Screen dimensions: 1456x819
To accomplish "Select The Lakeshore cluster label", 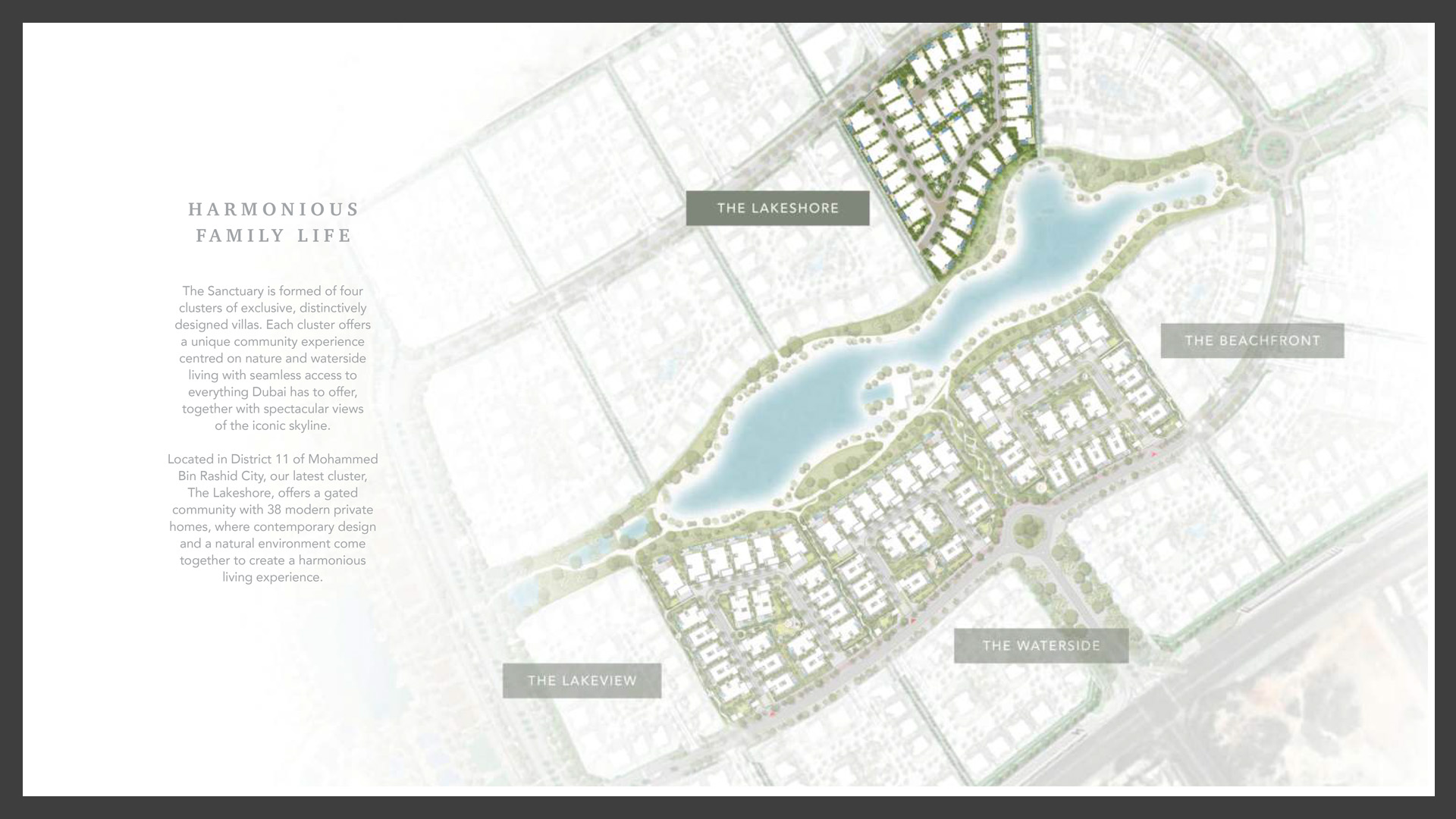I will pos(777,208).
